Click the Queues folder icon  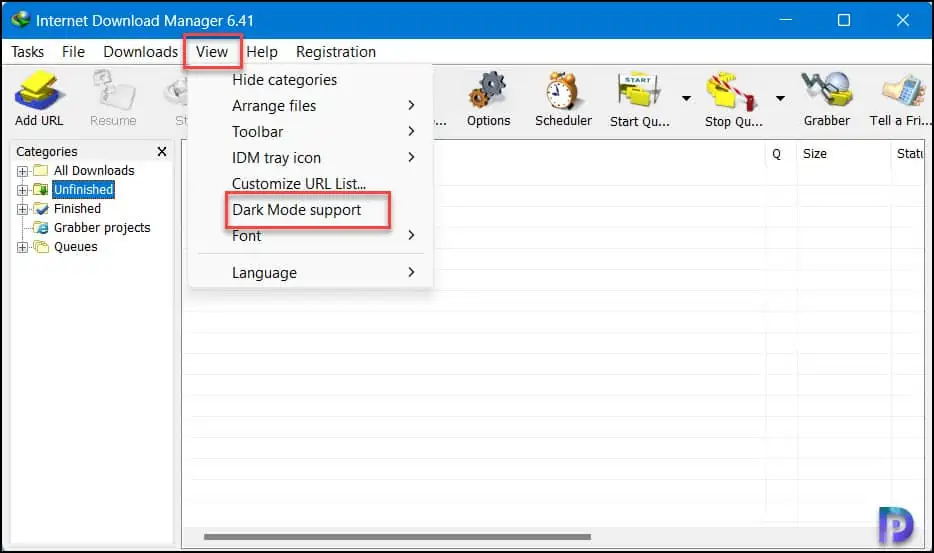(x=41, y=247)
